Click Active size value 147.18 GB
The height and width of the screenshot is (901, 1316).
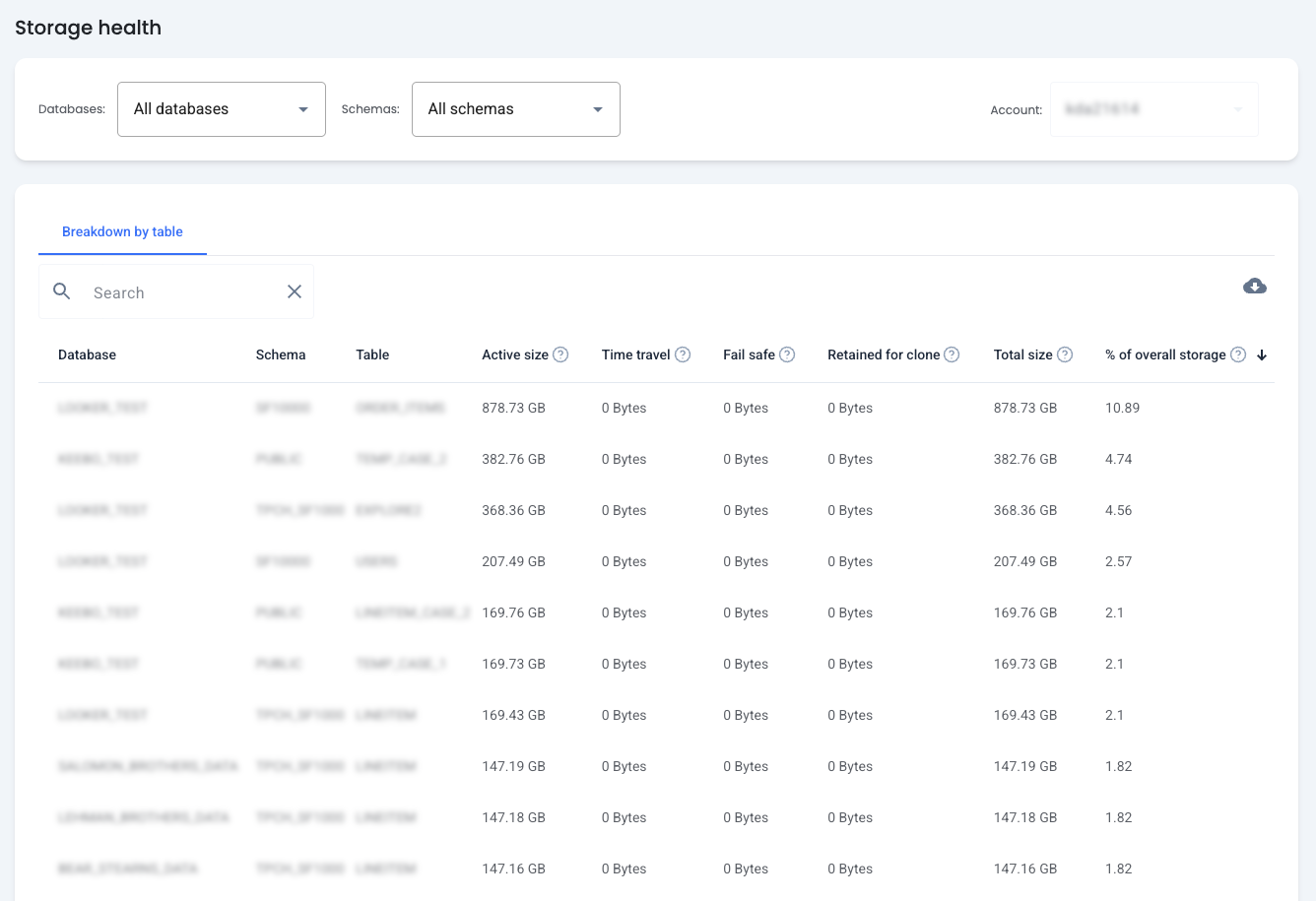tap(513, 817)
